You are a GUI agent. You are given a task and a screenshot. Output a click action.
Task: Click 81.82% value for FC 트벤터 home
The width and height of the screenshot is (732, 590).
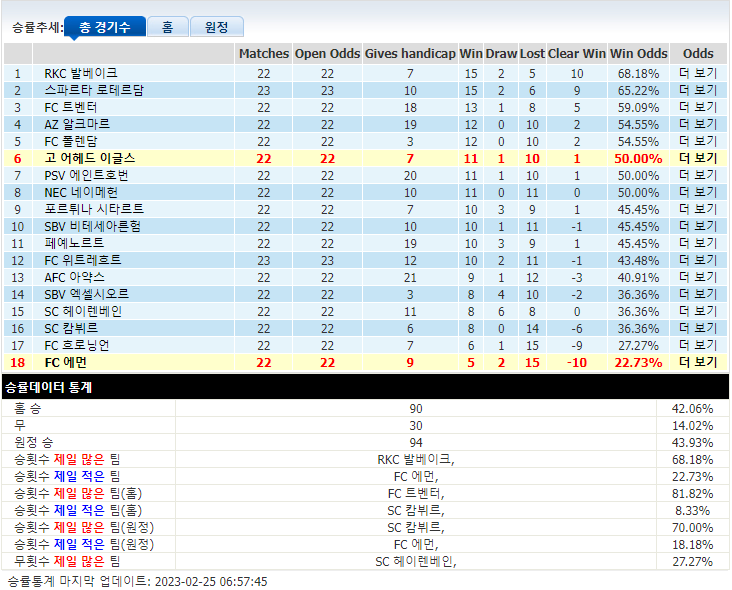(692, 494)
